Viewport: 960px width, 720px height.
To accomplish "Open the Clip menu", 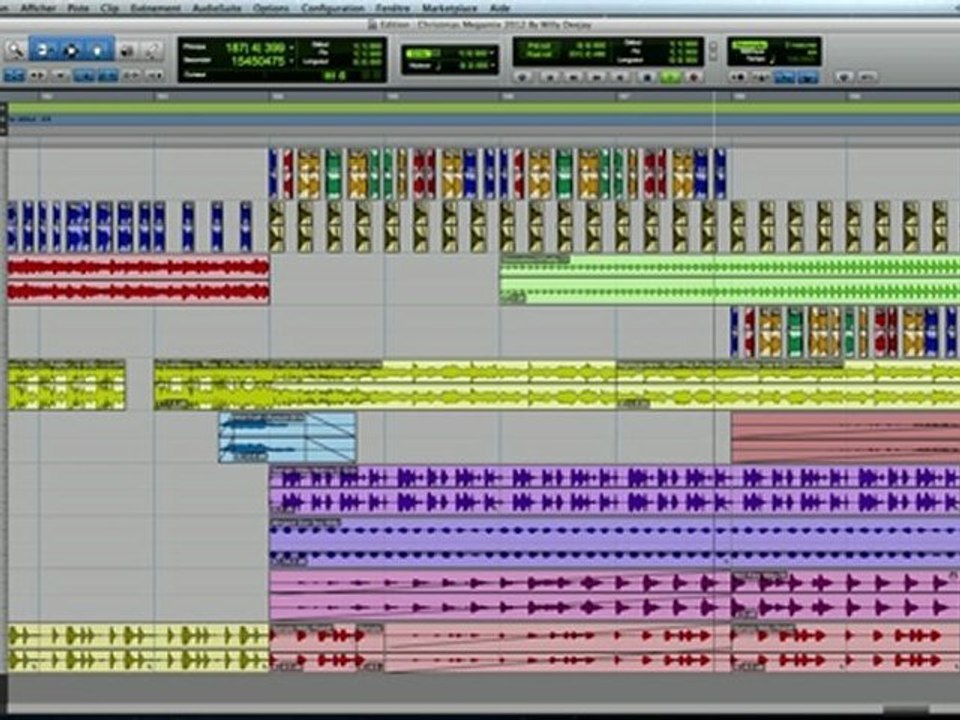I will click(110, 8).
